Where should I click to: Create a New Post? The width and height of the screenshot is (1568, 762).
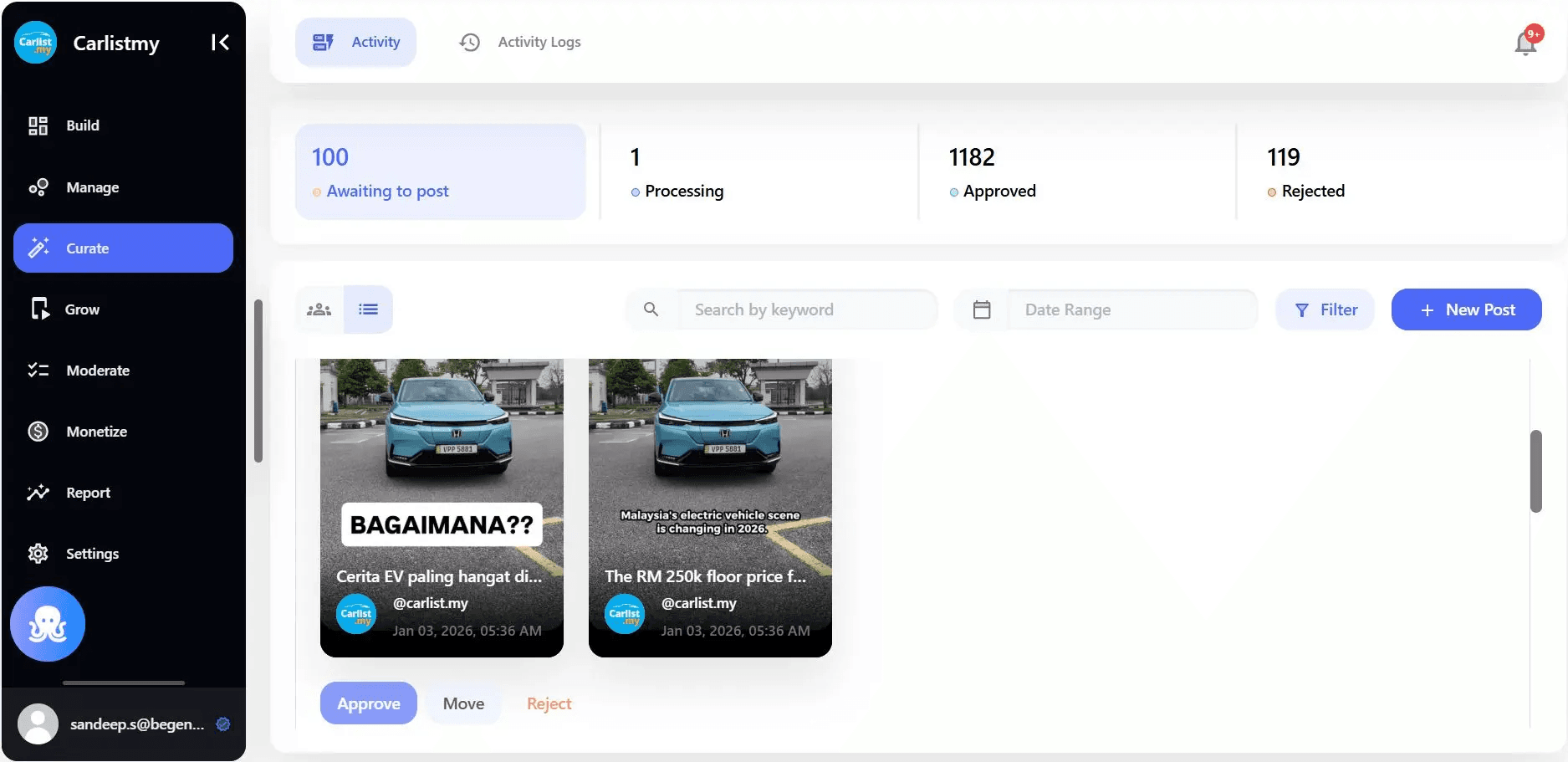pyautogui.click(x=1466, y=309)
